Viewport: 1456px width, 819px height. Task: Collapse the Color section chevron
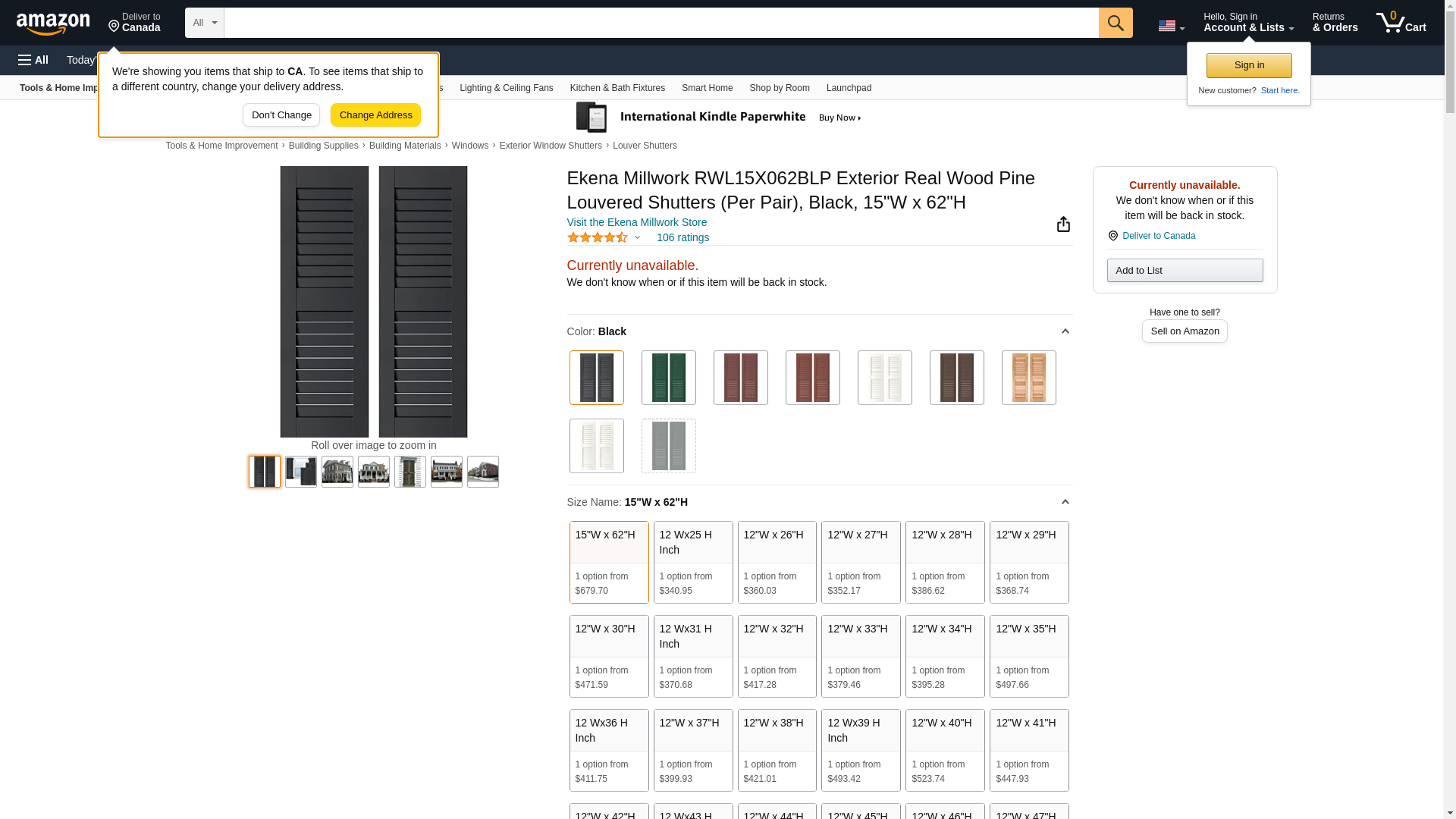[1065, 331]
